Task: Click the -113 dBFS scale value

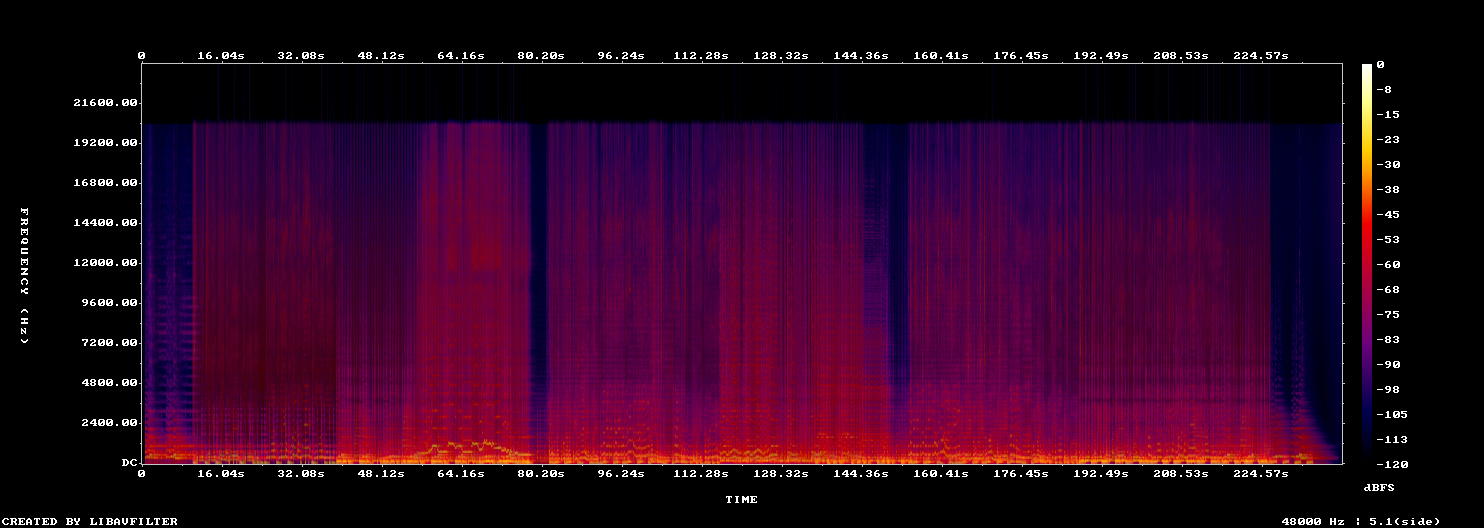Action: click(x=1392, y=439)
